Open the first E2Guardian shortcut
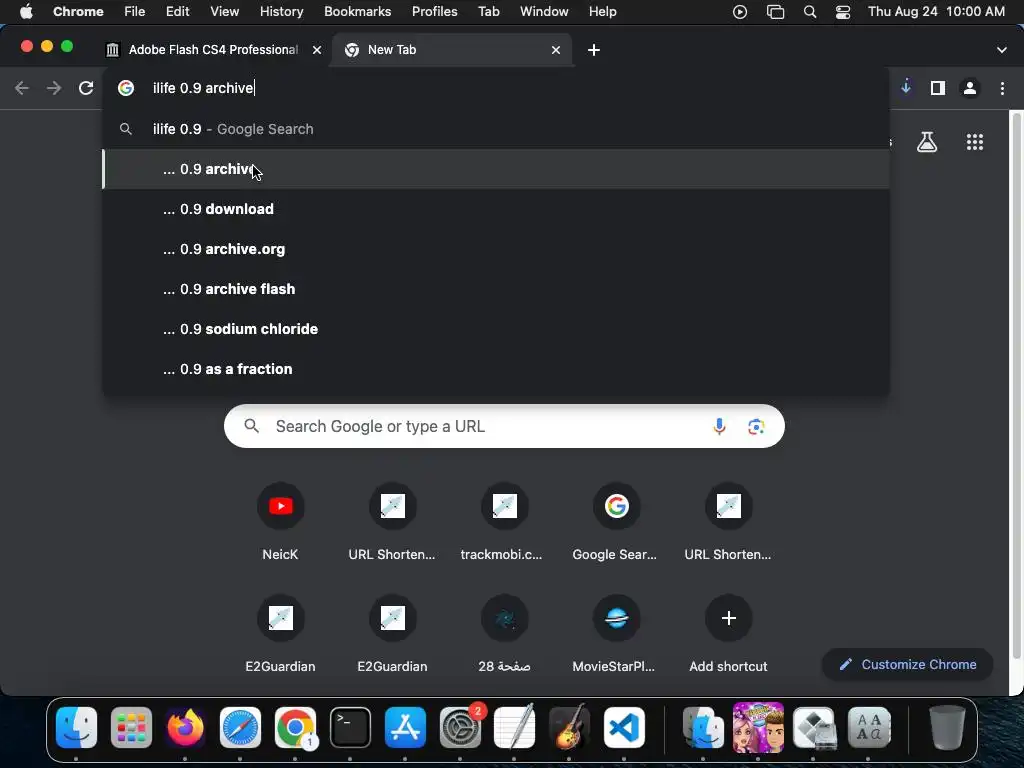 [x=280, y=634]
